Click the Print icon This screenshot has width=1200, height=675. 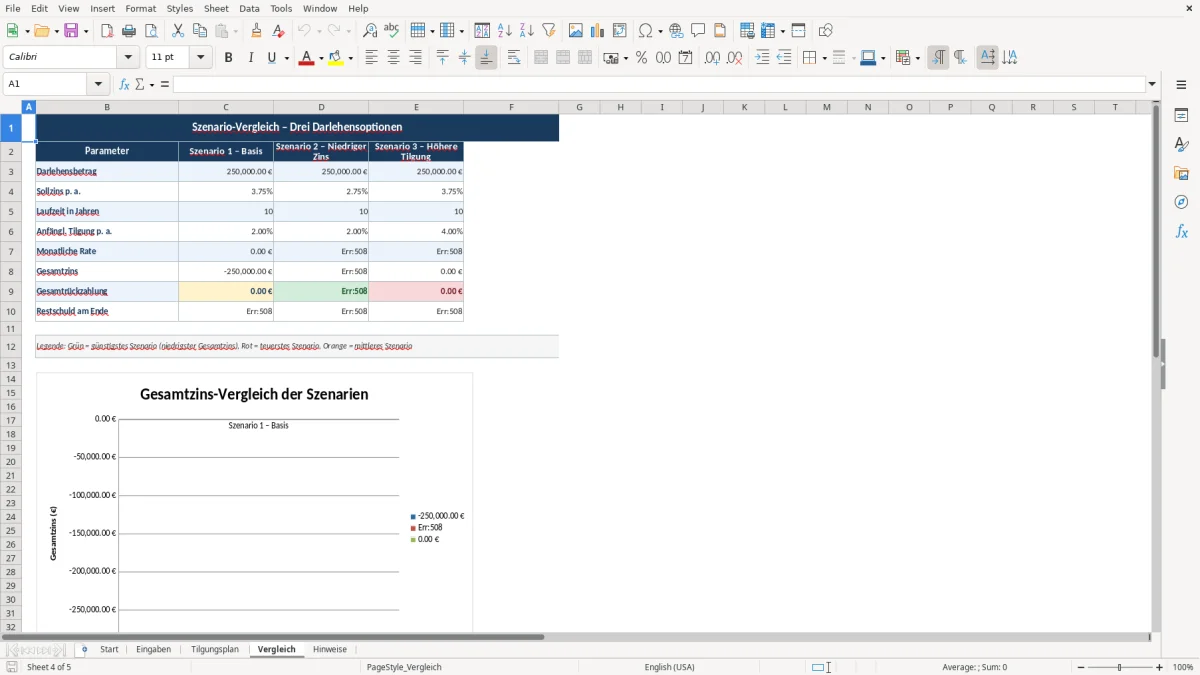point(129,31)
